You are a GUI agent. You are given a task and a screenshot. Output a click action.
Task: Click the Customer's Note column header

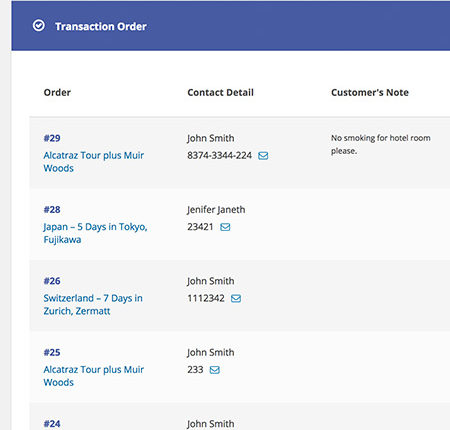click(370, 92)
